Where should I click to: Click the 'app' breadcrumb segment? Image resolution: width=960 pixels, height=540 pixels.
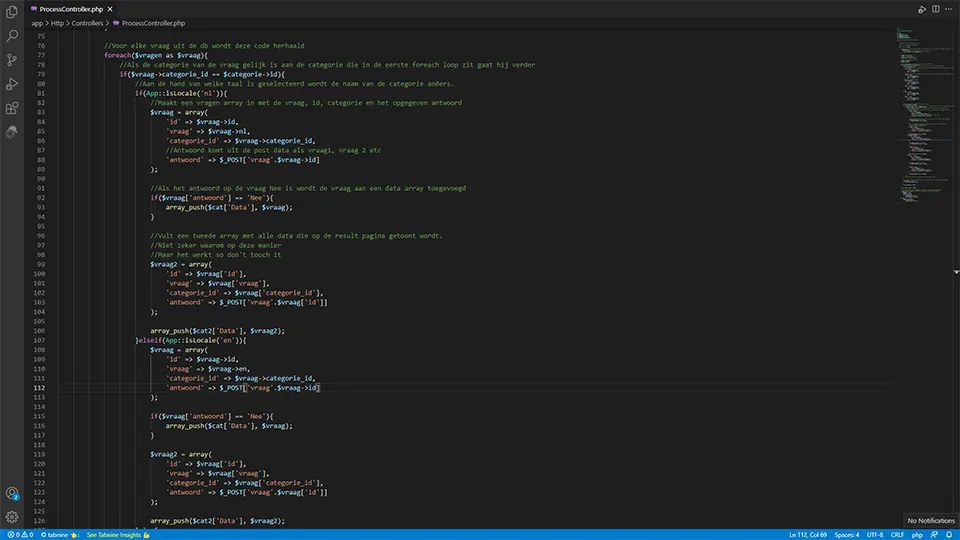pos(37,23)
